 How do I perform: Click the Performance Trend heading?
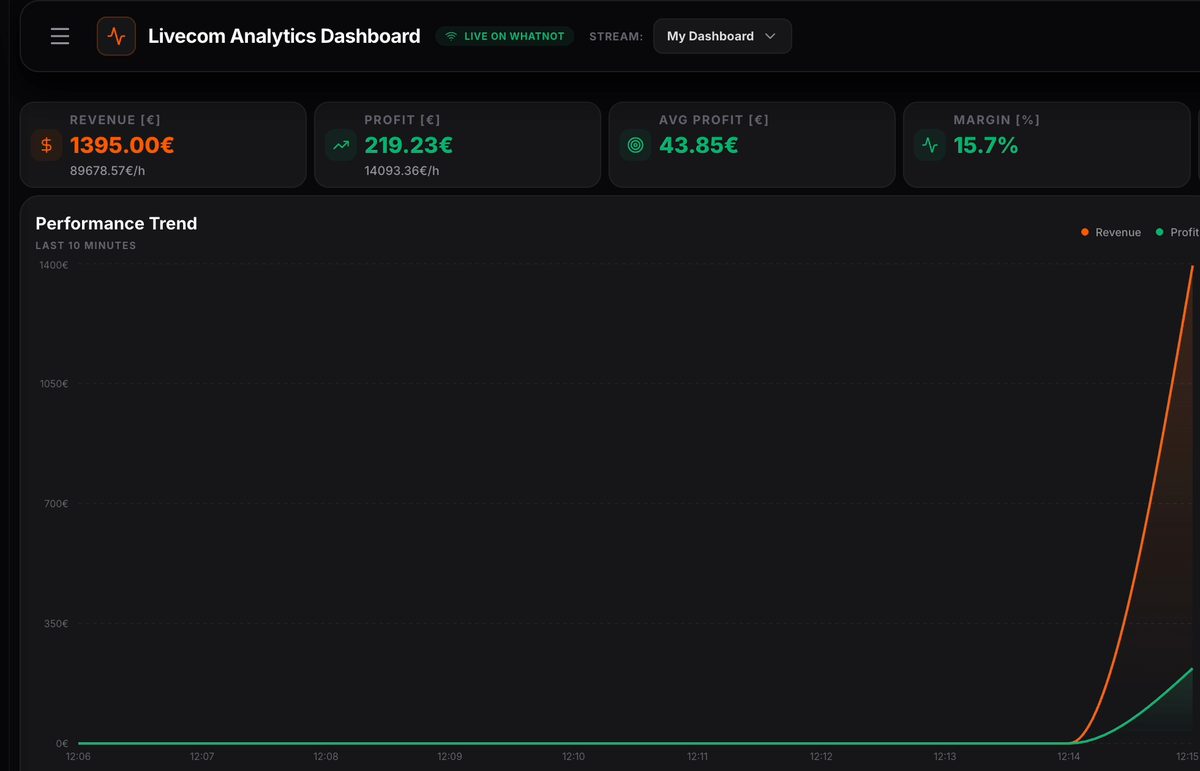[116, 223]
